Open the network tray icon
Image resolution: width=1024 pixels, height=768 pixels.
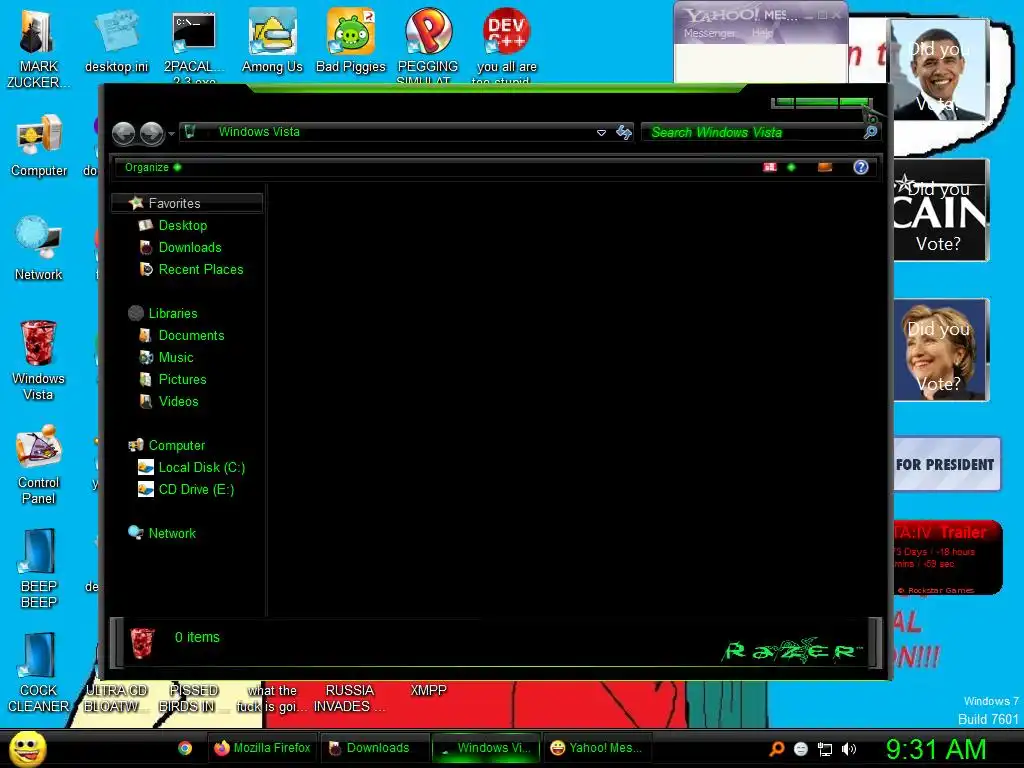(825, 750)
